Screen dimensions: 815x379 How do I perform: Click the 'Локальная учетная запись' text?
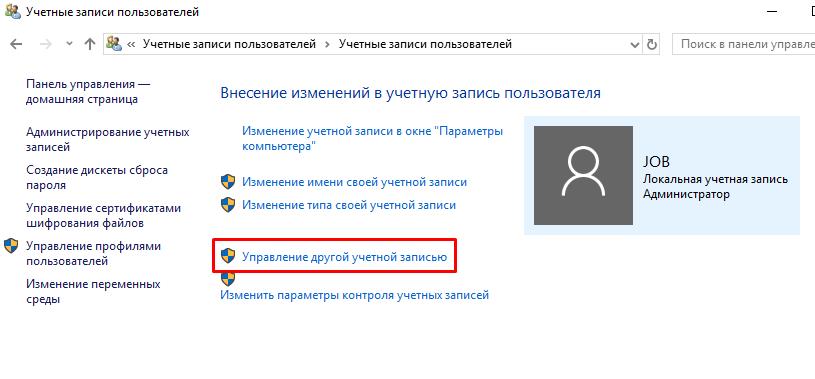click(715, 179)
